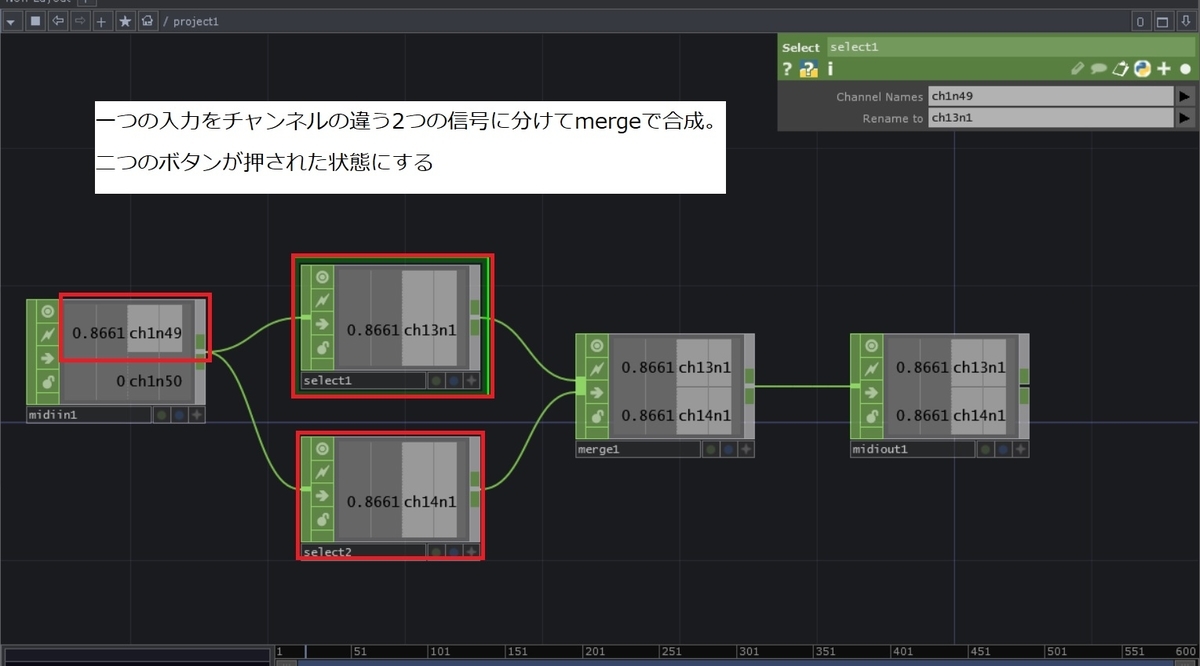Click the Python logo icon in the parameter header
This screenshot has width=1200, height=666.
[x=1141, y=69]
